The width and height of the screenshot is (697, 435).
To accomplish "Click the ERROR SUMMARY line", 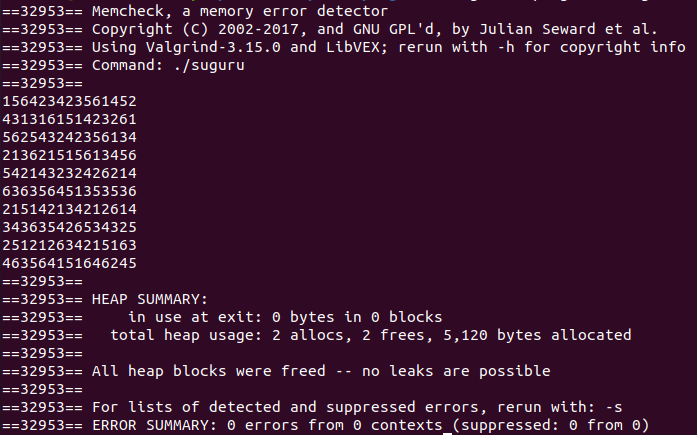I will (x=325, y=425).
